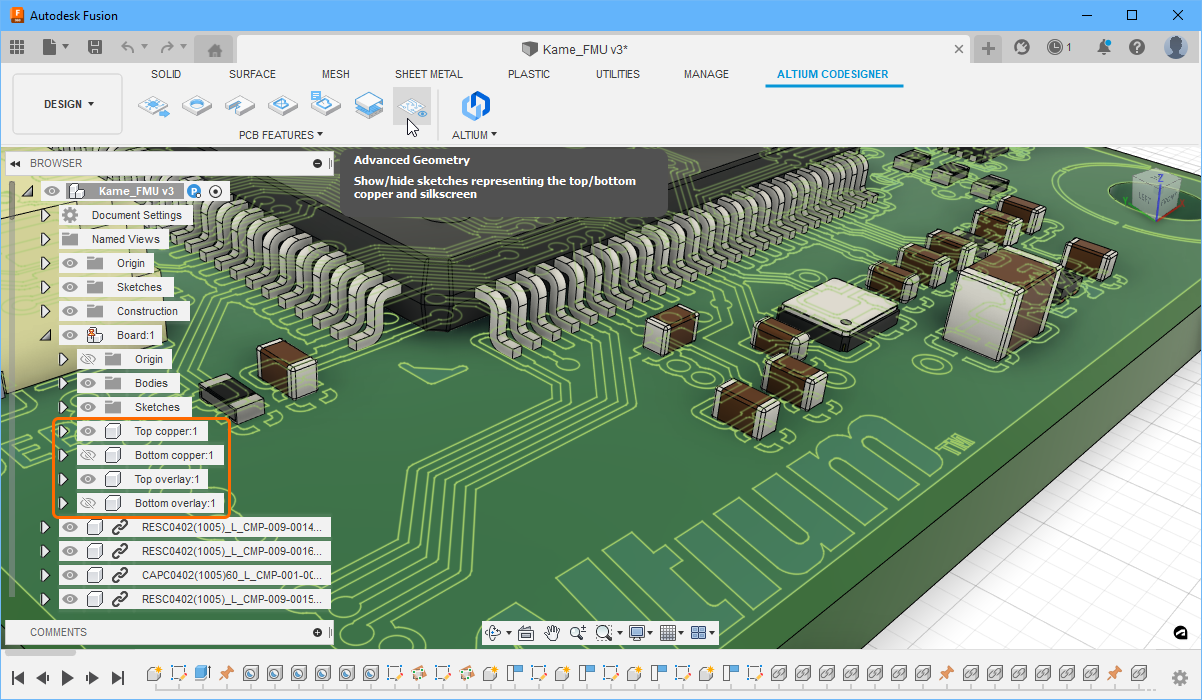This screenshot has height=700, width=1202.
Task: Click the Altium CoDesigner logo icon
Action: click(x=475, y=105)
